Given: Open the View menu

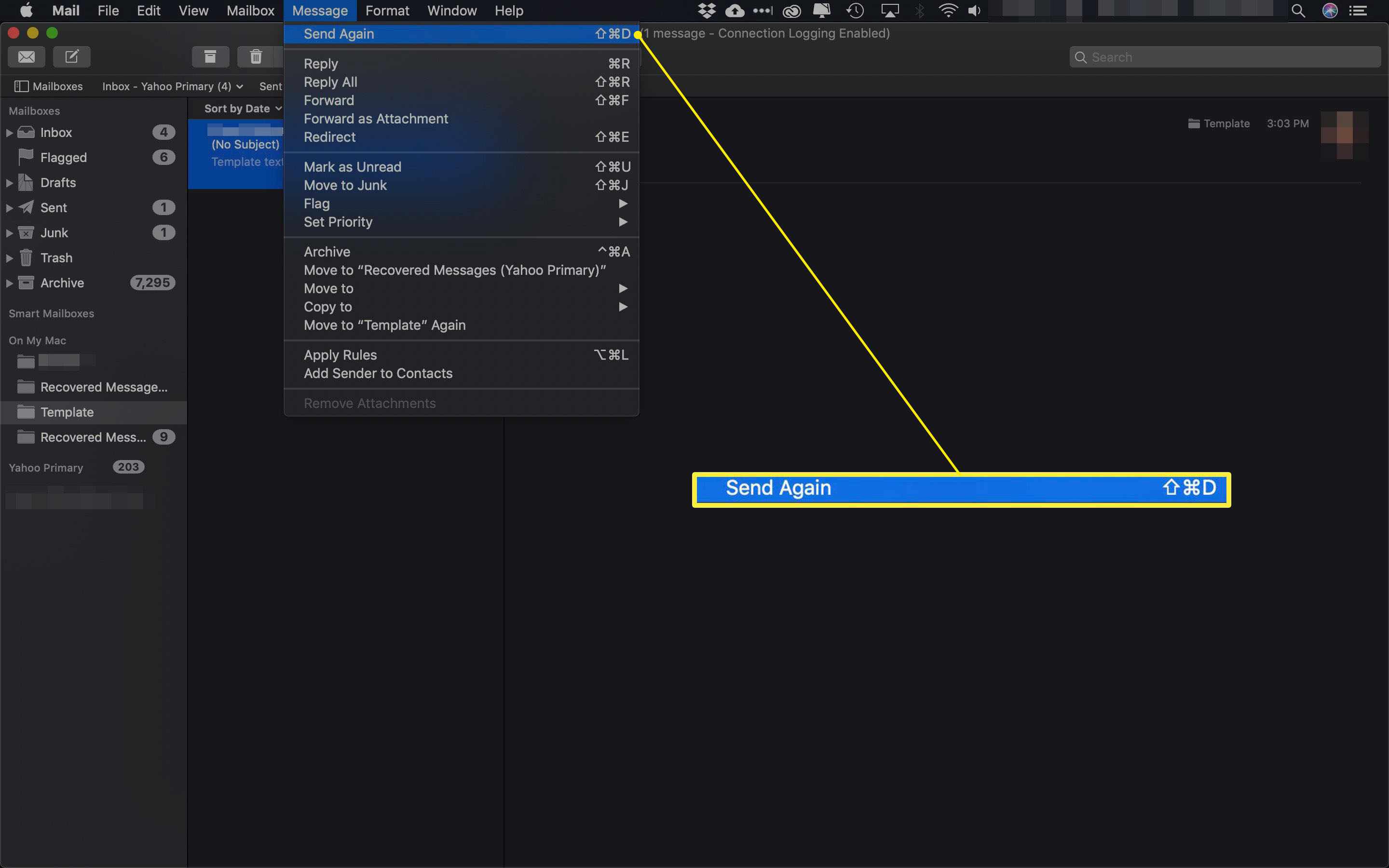Looking at the screenshot, I should (193, 10).
